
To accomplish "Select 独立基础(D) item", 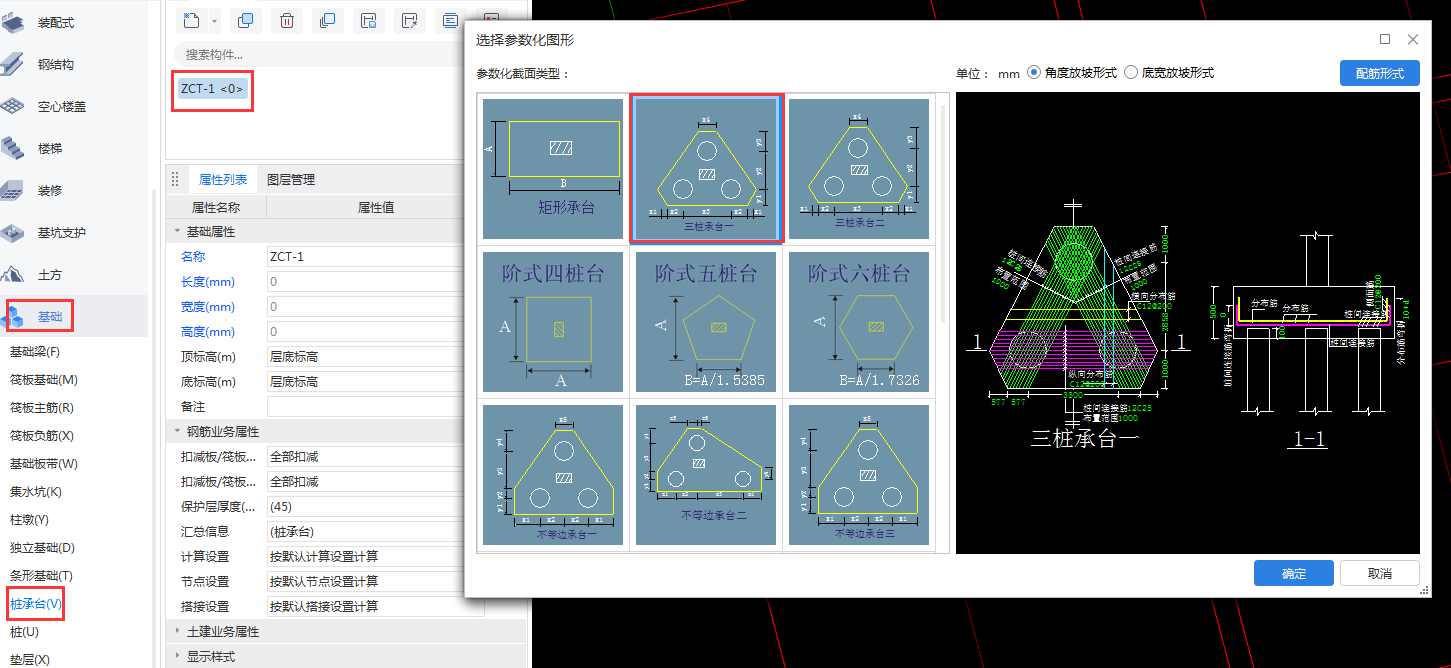I will tap(42, 548).
